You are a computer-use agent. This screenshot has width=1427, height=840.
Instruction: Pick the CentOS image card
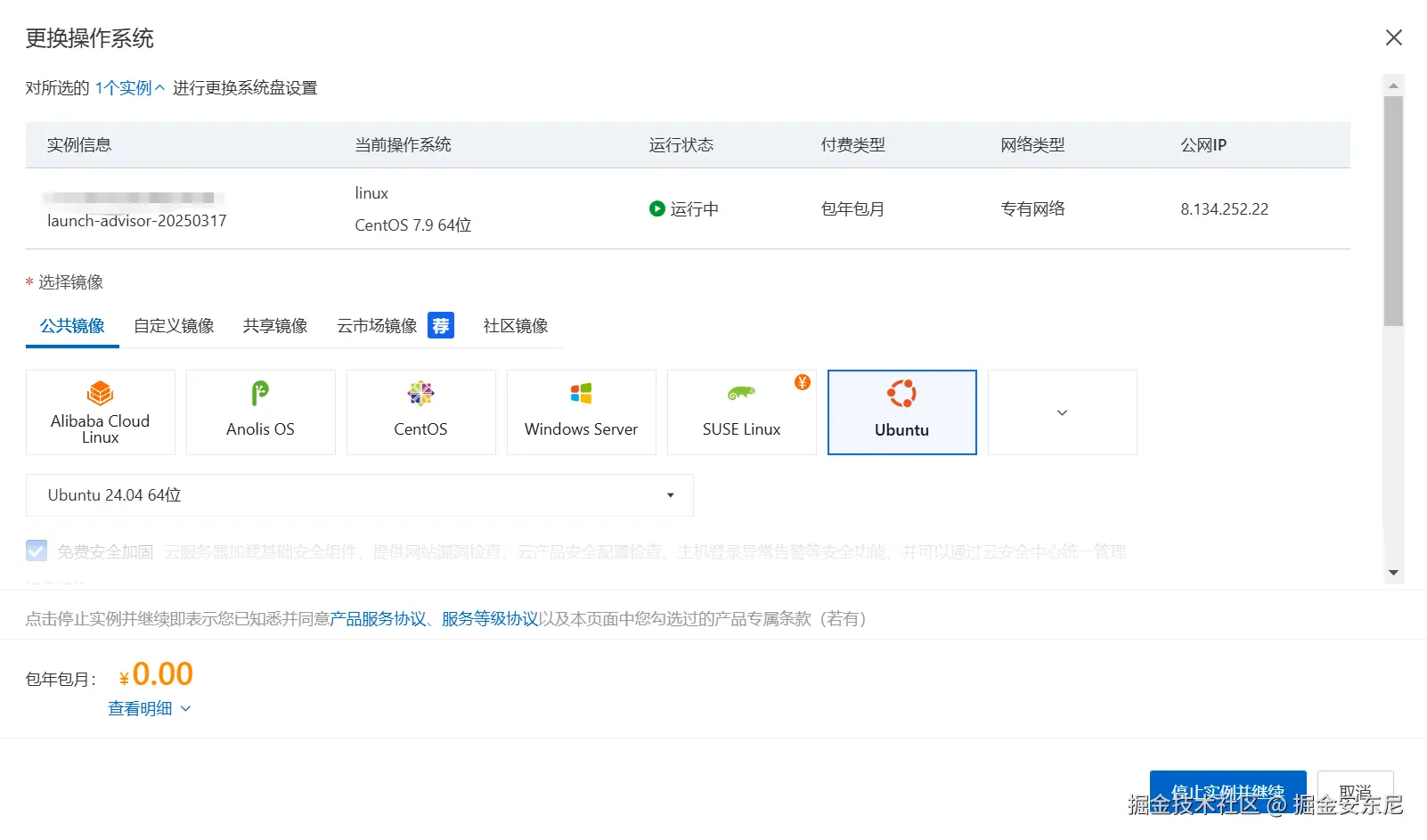coord(421,412)
